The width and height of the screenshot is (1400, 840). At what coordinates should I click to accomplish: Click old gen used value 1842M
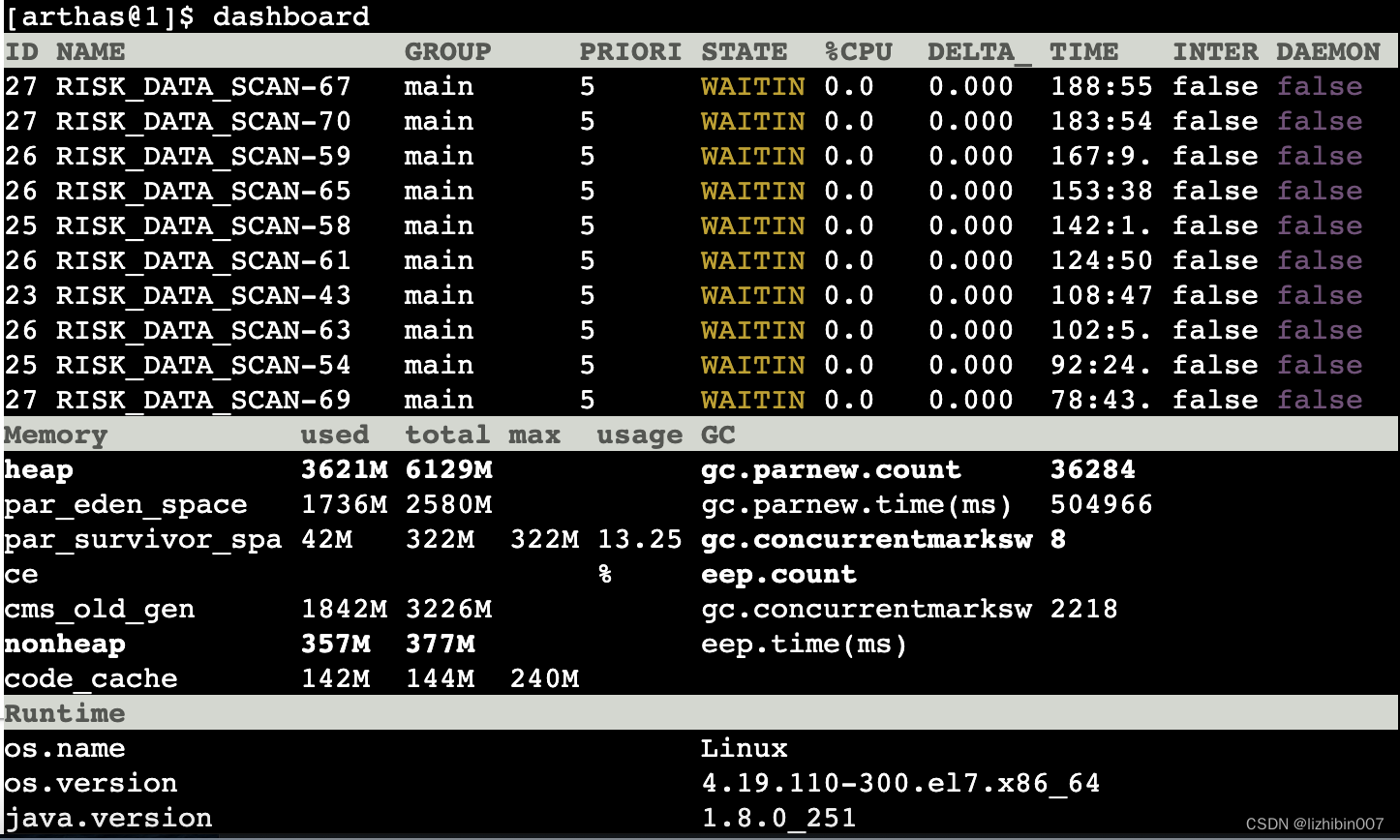(x=344, y=609)
